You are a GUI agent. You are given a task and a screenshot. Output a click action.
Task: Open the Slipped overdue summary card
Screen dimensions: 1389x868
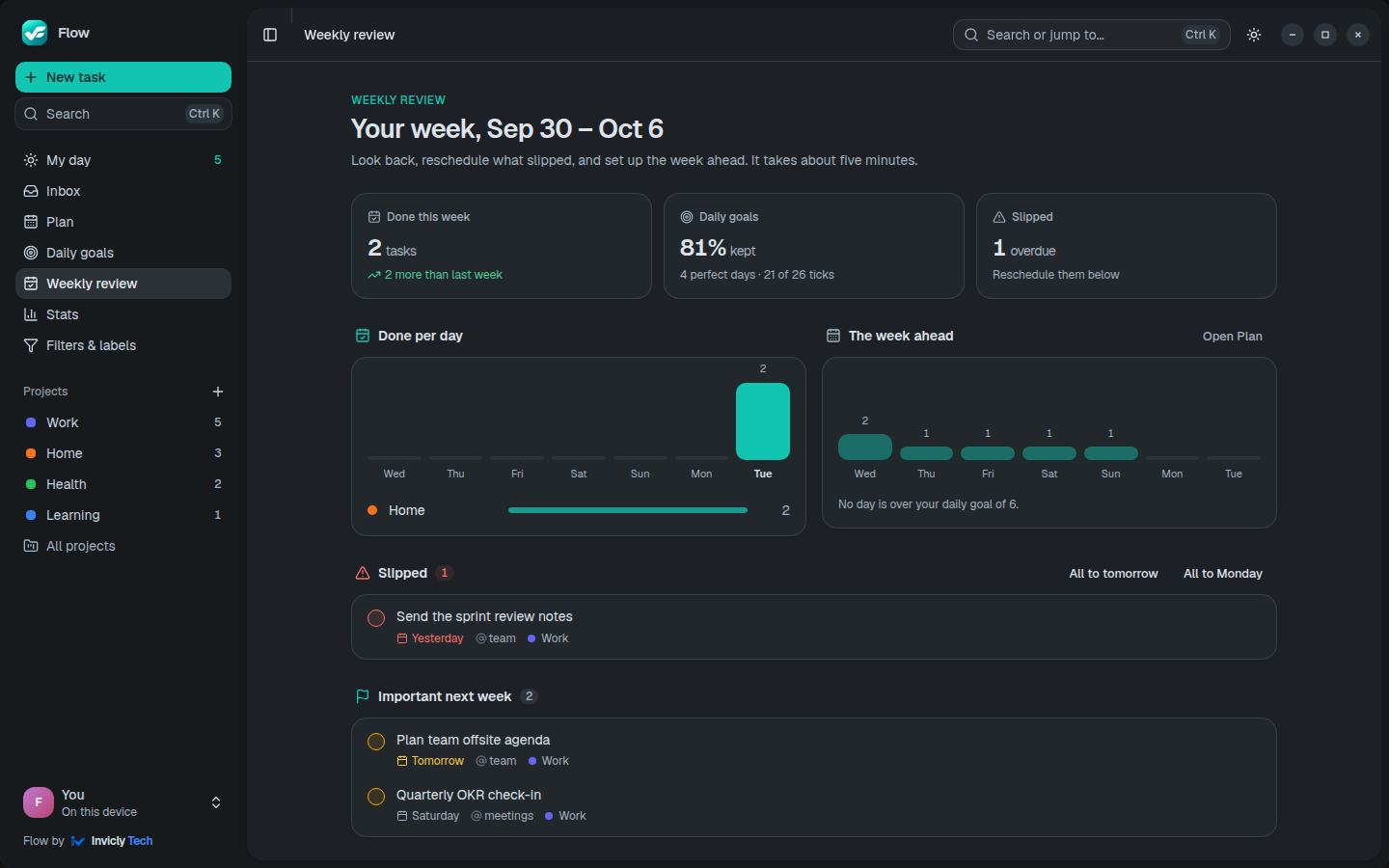point(1127,246)
